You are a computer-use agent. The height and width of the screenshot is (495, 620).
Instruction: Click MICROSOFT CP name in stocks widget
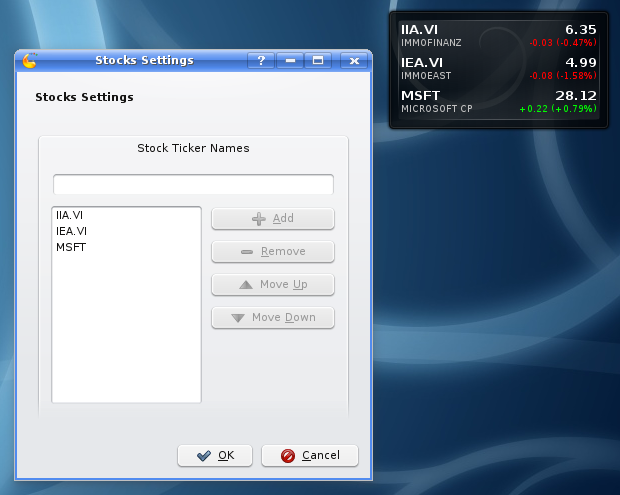(437, 109)
